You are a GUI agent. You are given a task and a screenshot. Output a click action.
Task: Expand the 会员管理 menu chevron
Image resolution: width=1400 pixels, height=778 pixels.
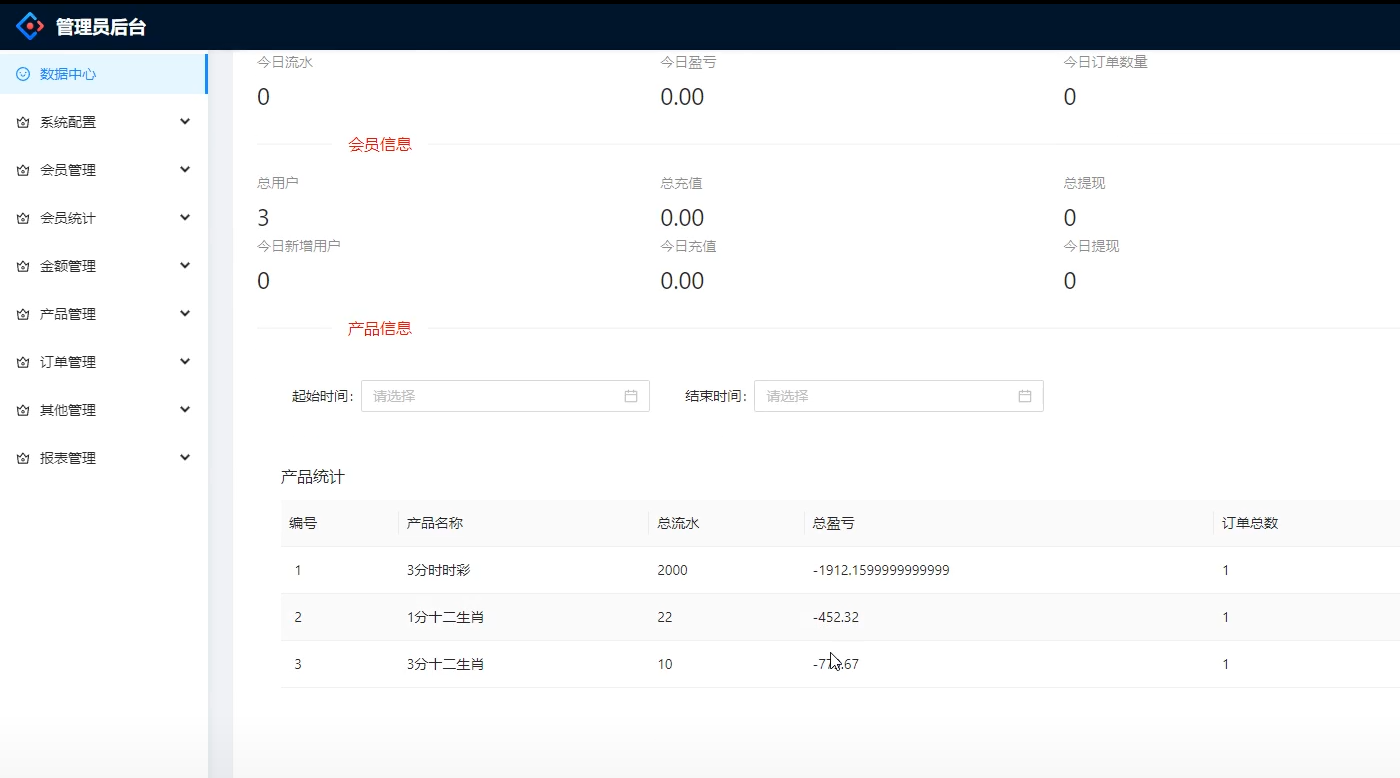tap(185, 169)
